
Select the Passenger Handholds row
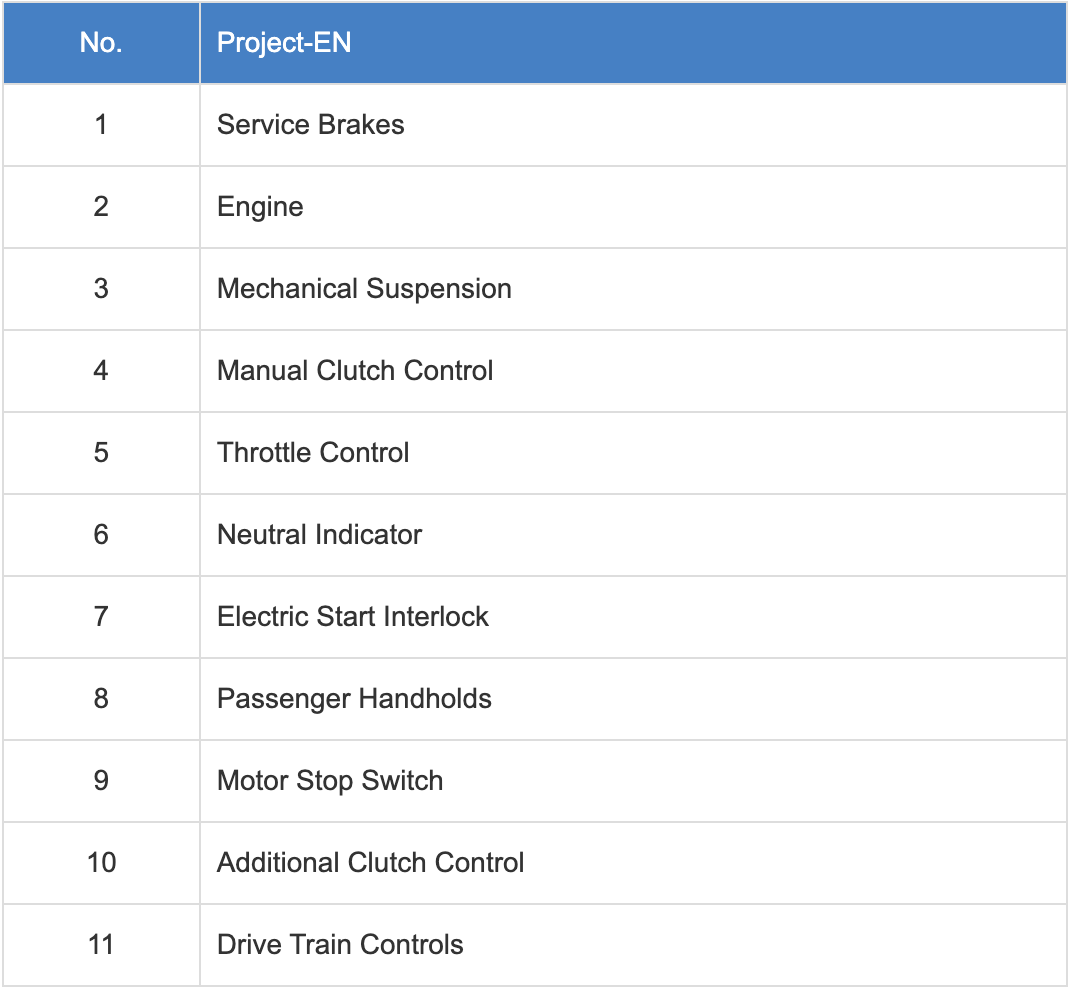[535, 699]
